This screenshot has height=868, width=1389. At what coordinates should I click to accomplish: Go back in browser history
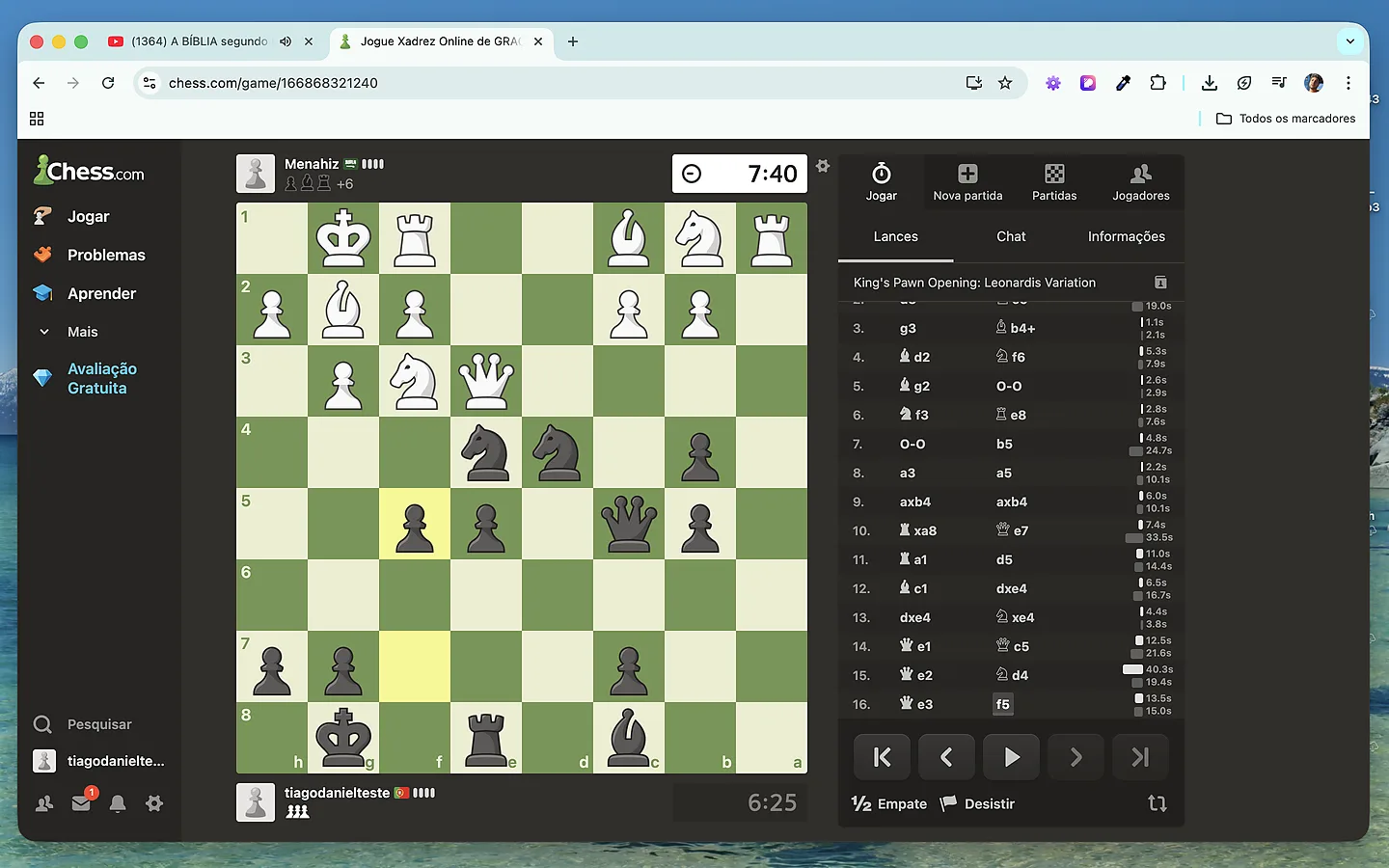click(x=39, y=83)
